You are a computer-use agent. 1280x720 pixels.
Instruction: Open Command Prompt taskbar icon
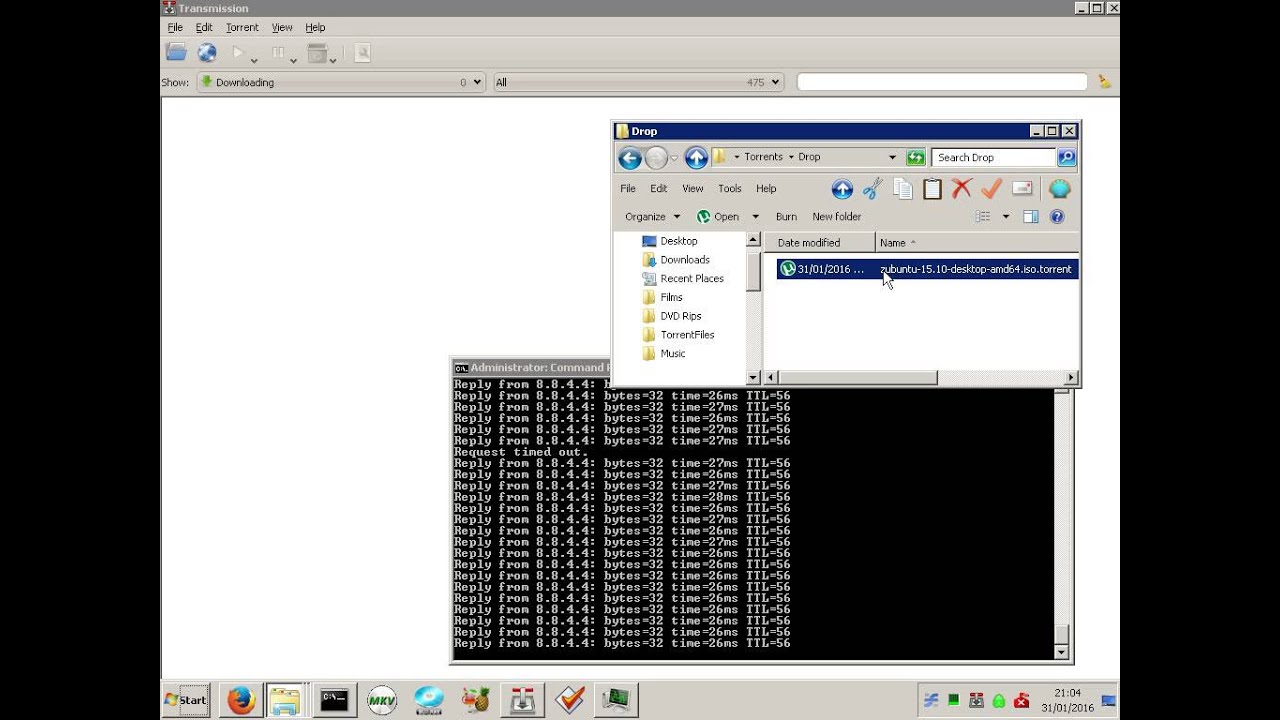(x=334, y=700)
